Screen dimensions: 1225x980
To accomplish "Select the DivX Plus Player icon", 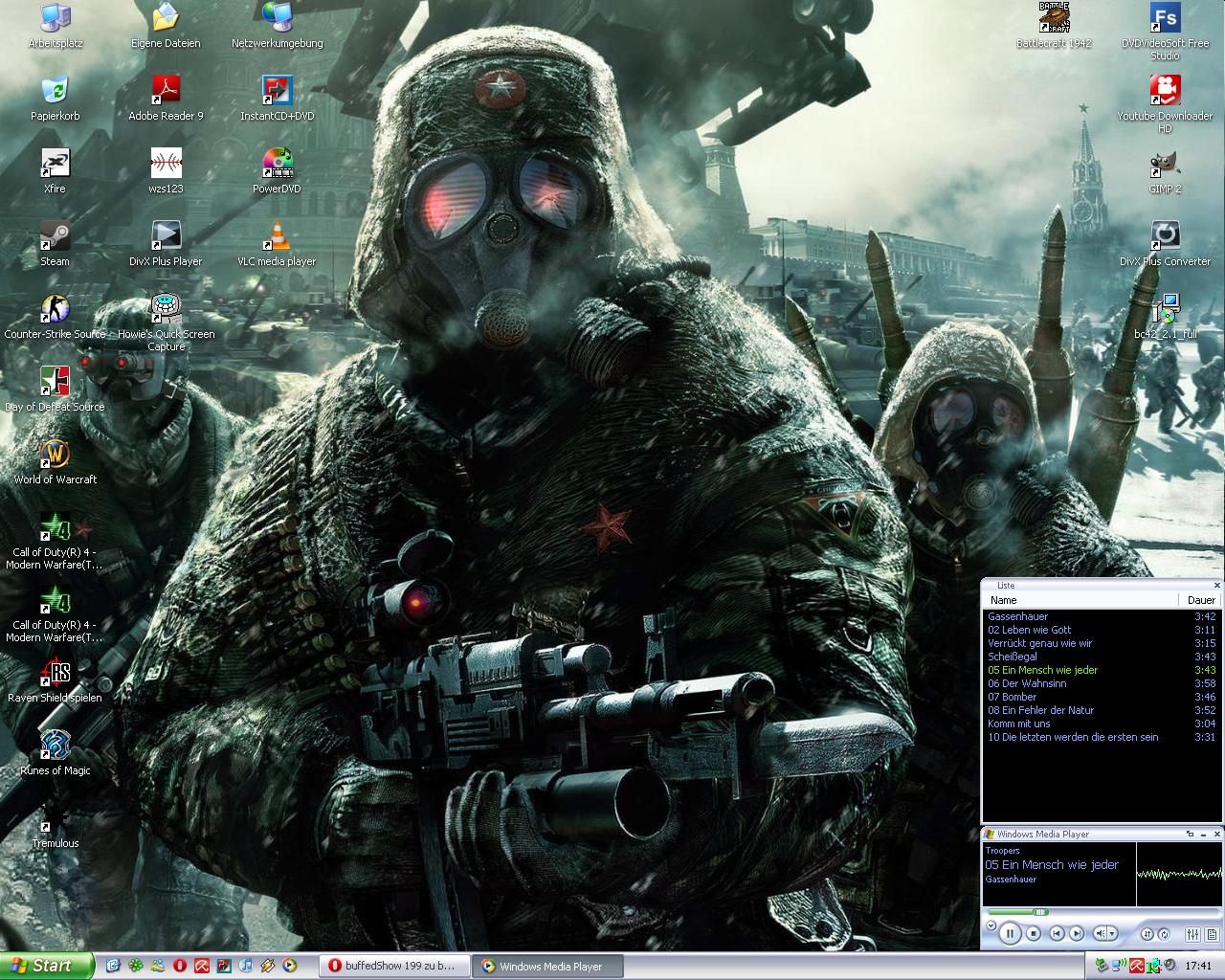I will [166, 244].
